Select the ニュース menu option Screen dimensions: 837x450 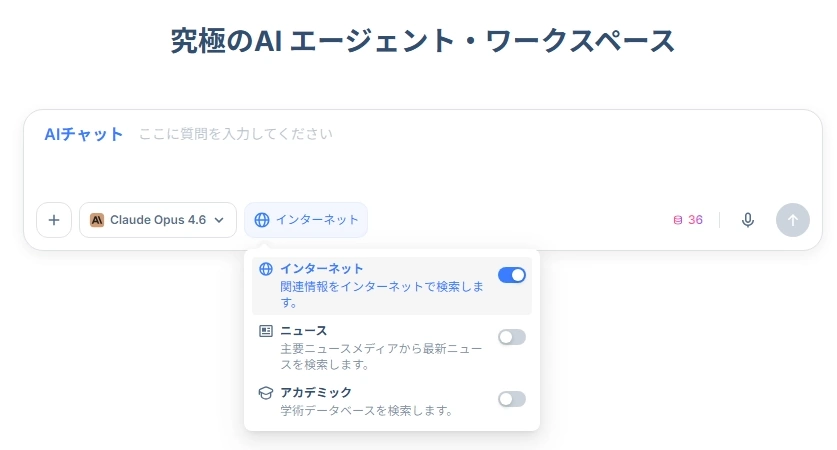(304, 331)
